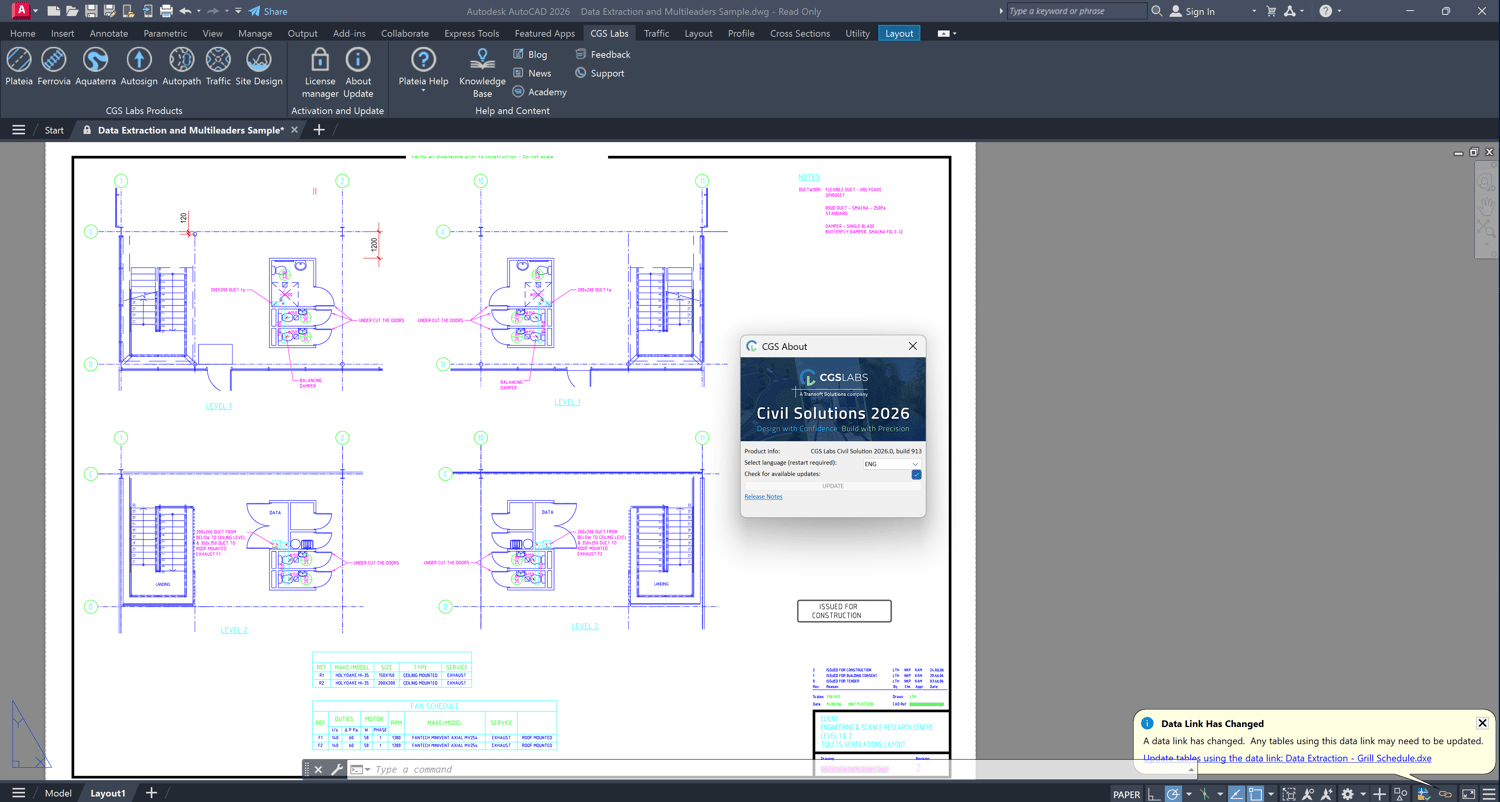
Task: Toggle 2D Object Snap in status bar
Action: pyautogui.click(x=1256, y=794)
